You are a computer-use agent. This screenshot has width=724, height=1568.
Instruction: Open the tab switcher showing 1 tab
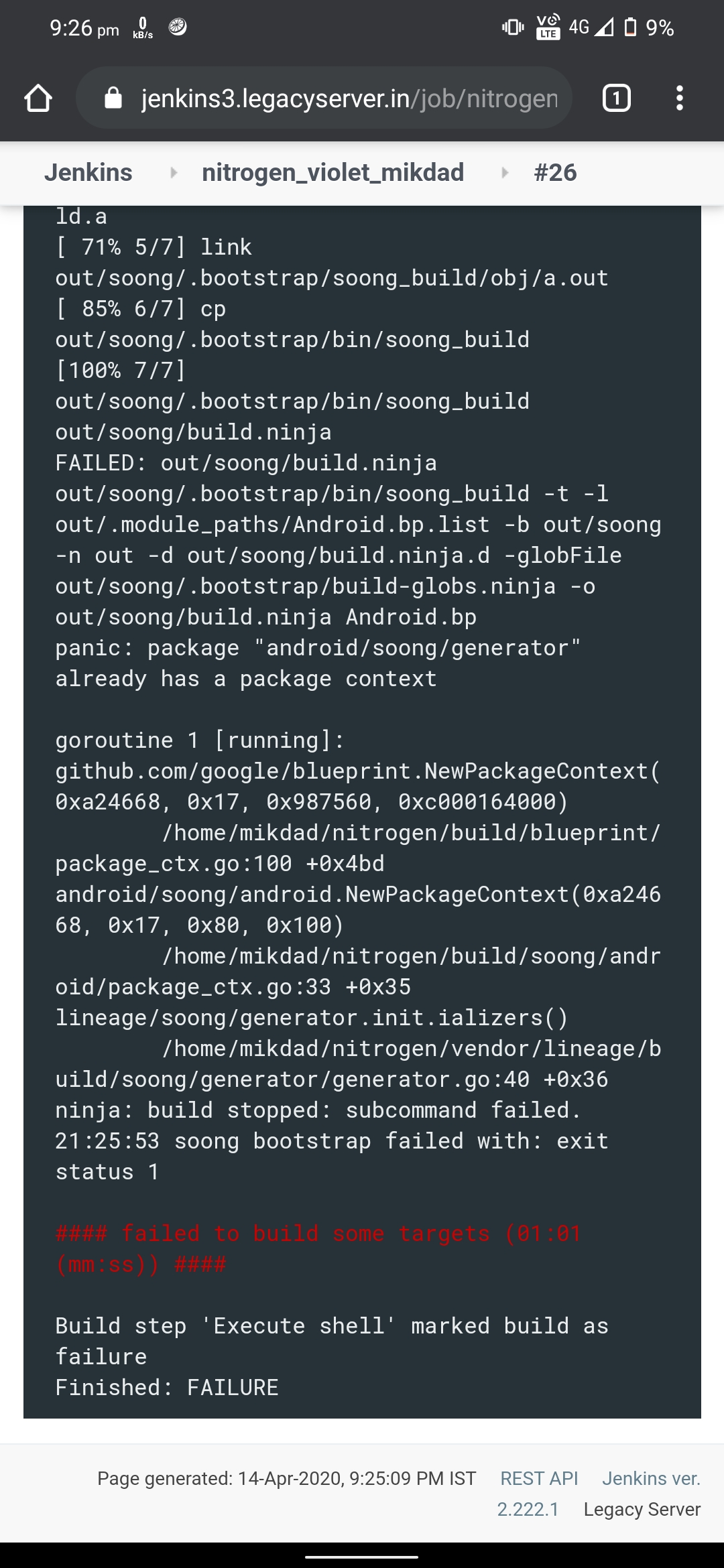point(616,99)
